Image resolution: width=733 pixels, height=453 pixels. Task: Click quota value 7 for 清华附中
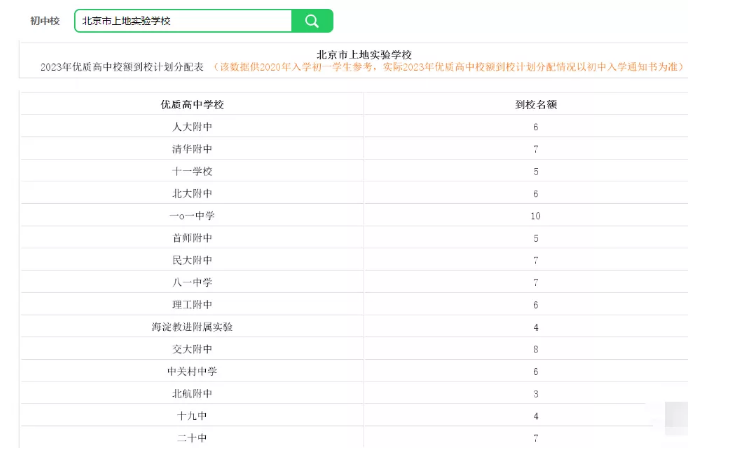pyautogui.click(x=536, y=149)
